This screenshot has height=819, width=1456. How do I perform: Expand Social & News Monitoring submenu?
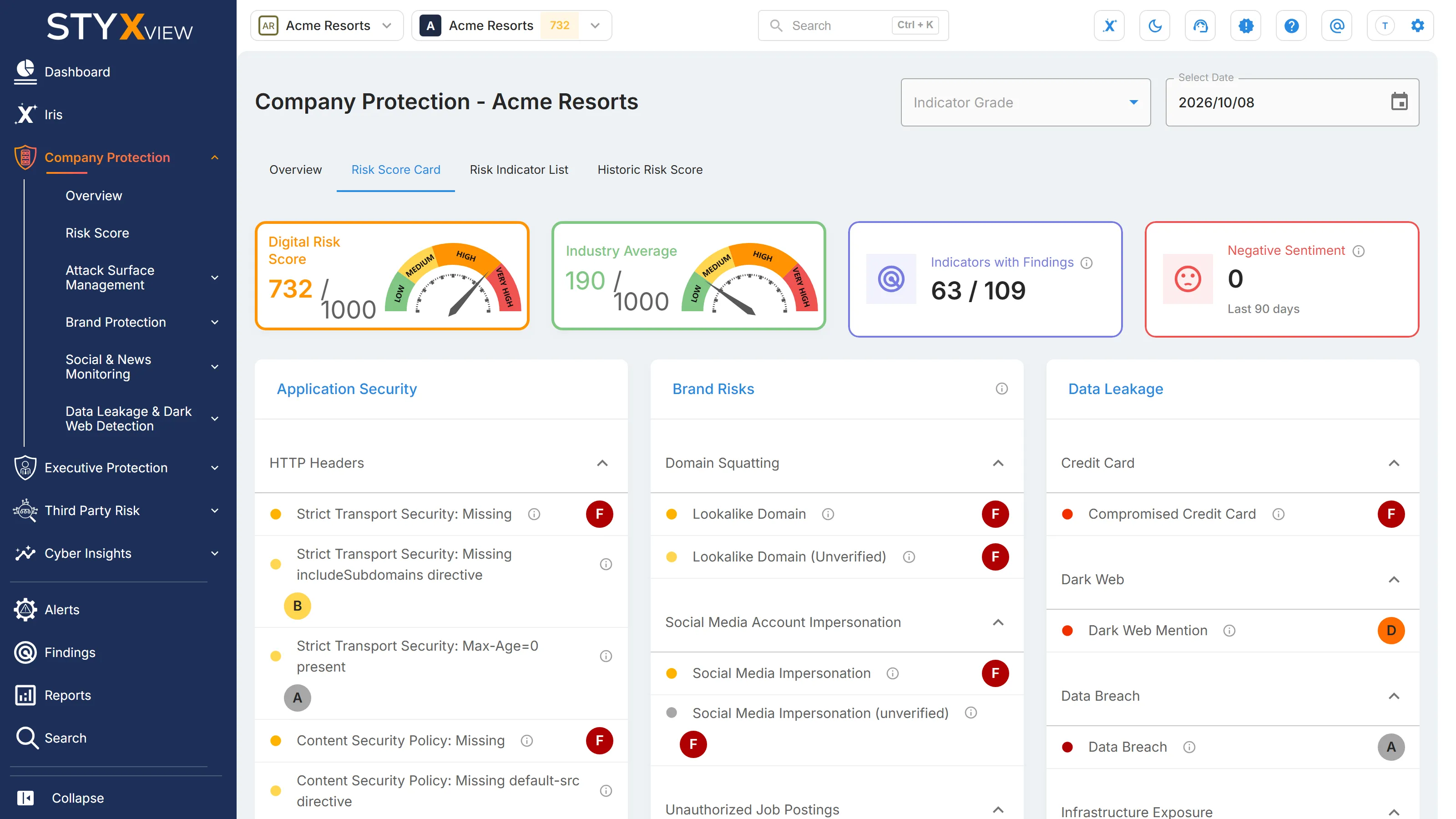pyautogui.click(x=215, y=367)
